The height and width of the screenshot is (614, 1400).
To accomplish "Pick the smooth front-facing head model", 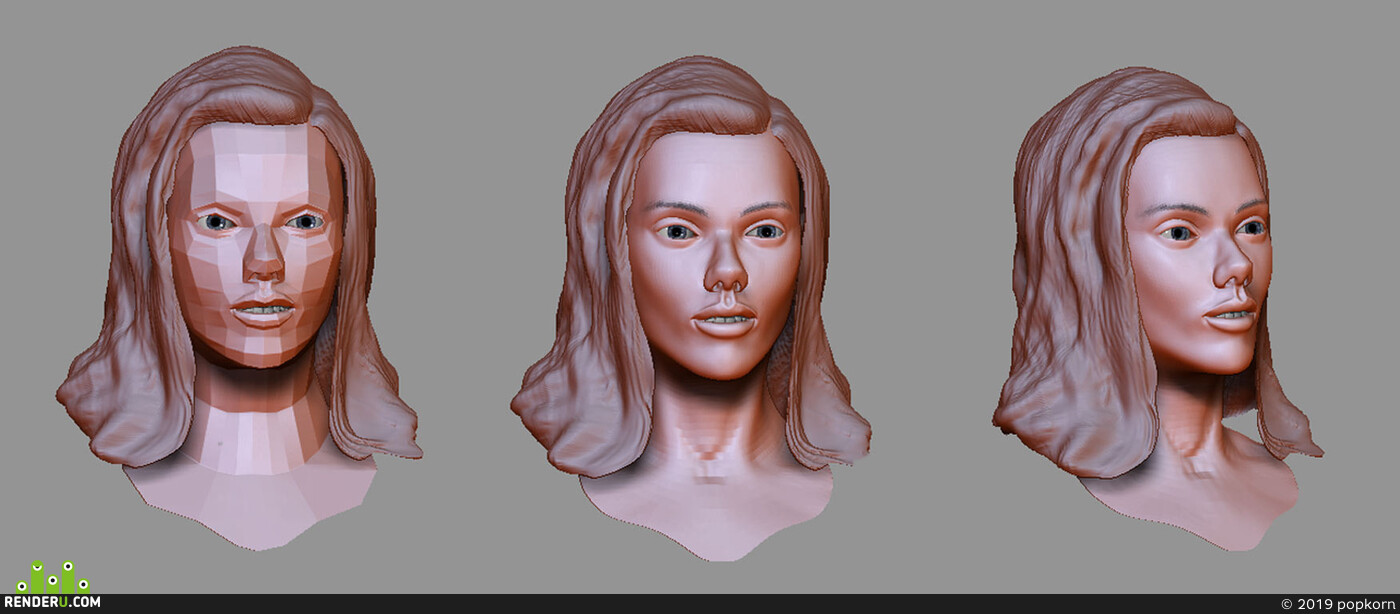I will point(691,308).
